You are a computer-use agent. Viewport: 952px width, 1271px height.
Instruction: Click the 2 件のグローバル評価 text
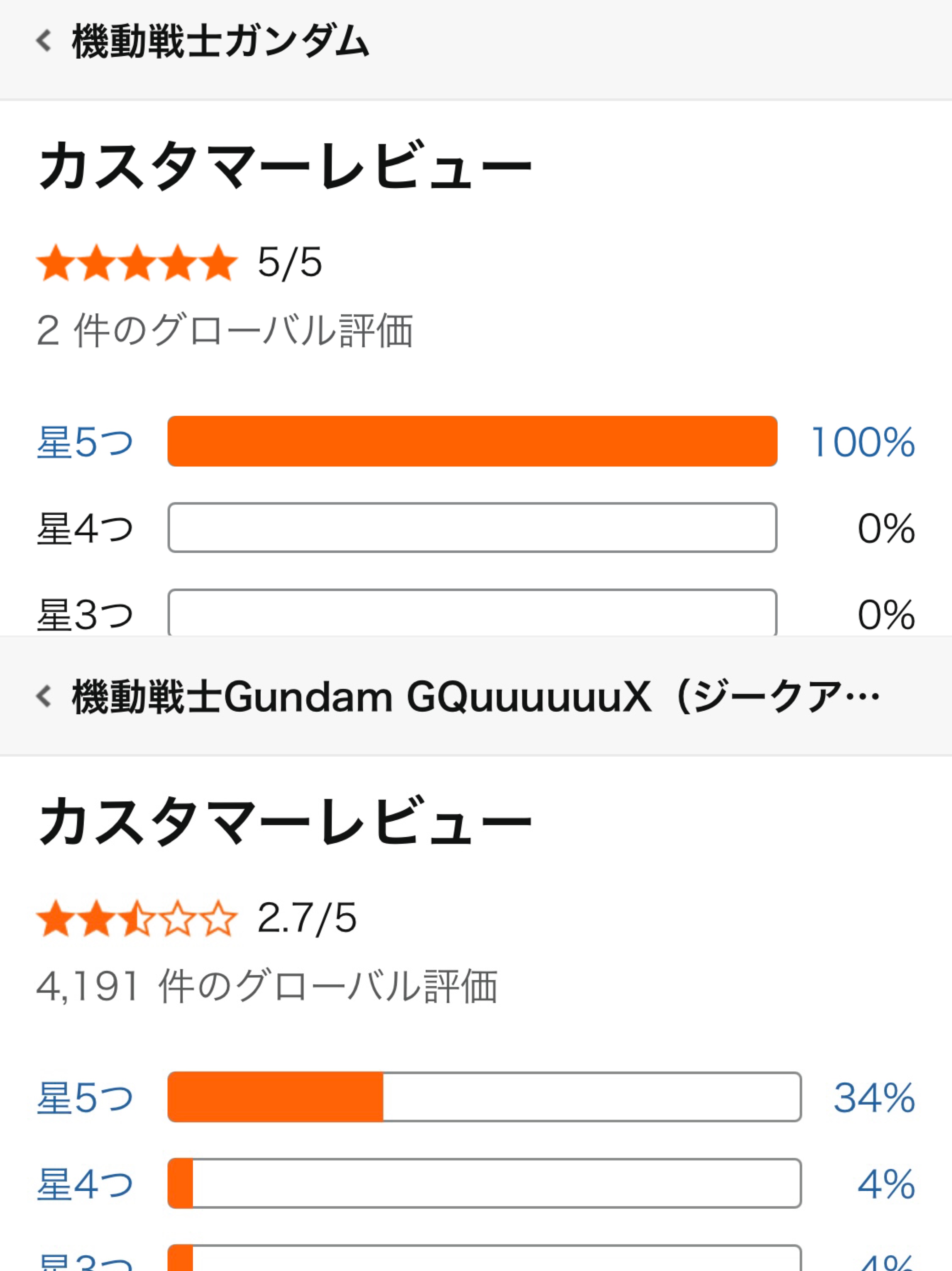225,331
